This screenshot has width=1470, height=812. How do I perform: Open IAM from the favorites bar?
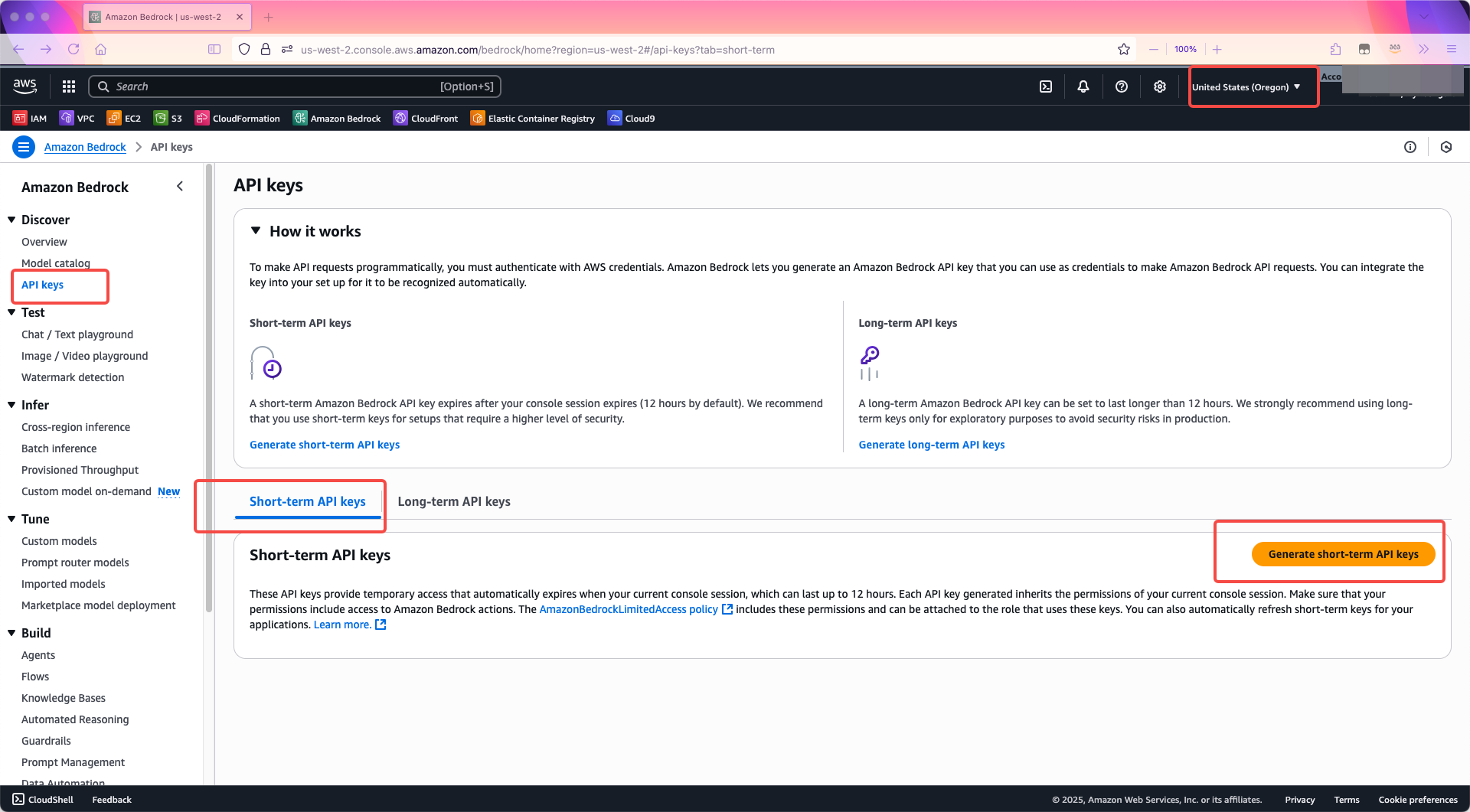31,119
